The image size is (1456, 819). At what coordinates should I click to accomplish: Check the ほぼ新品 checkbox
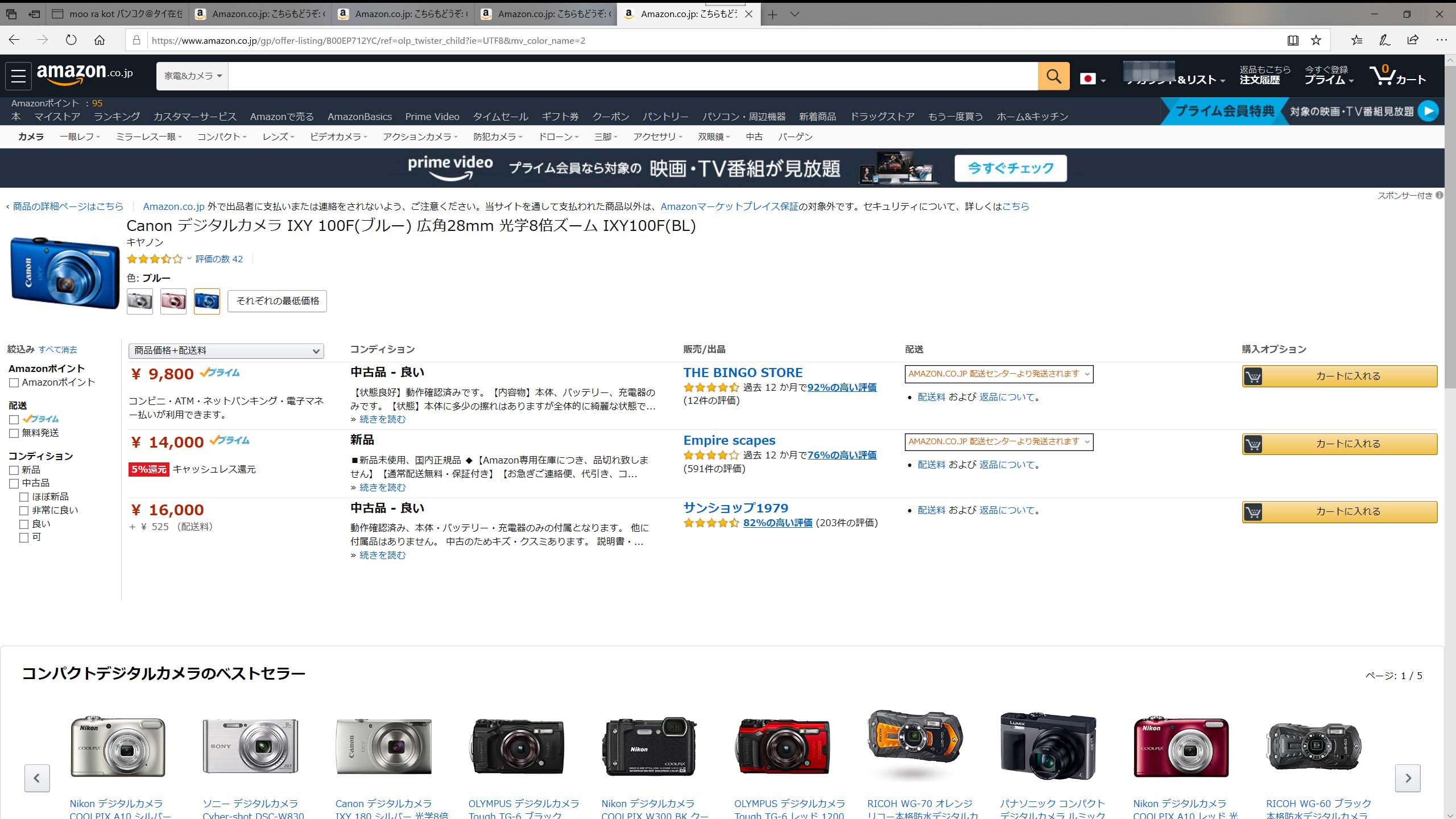[24, 497]
